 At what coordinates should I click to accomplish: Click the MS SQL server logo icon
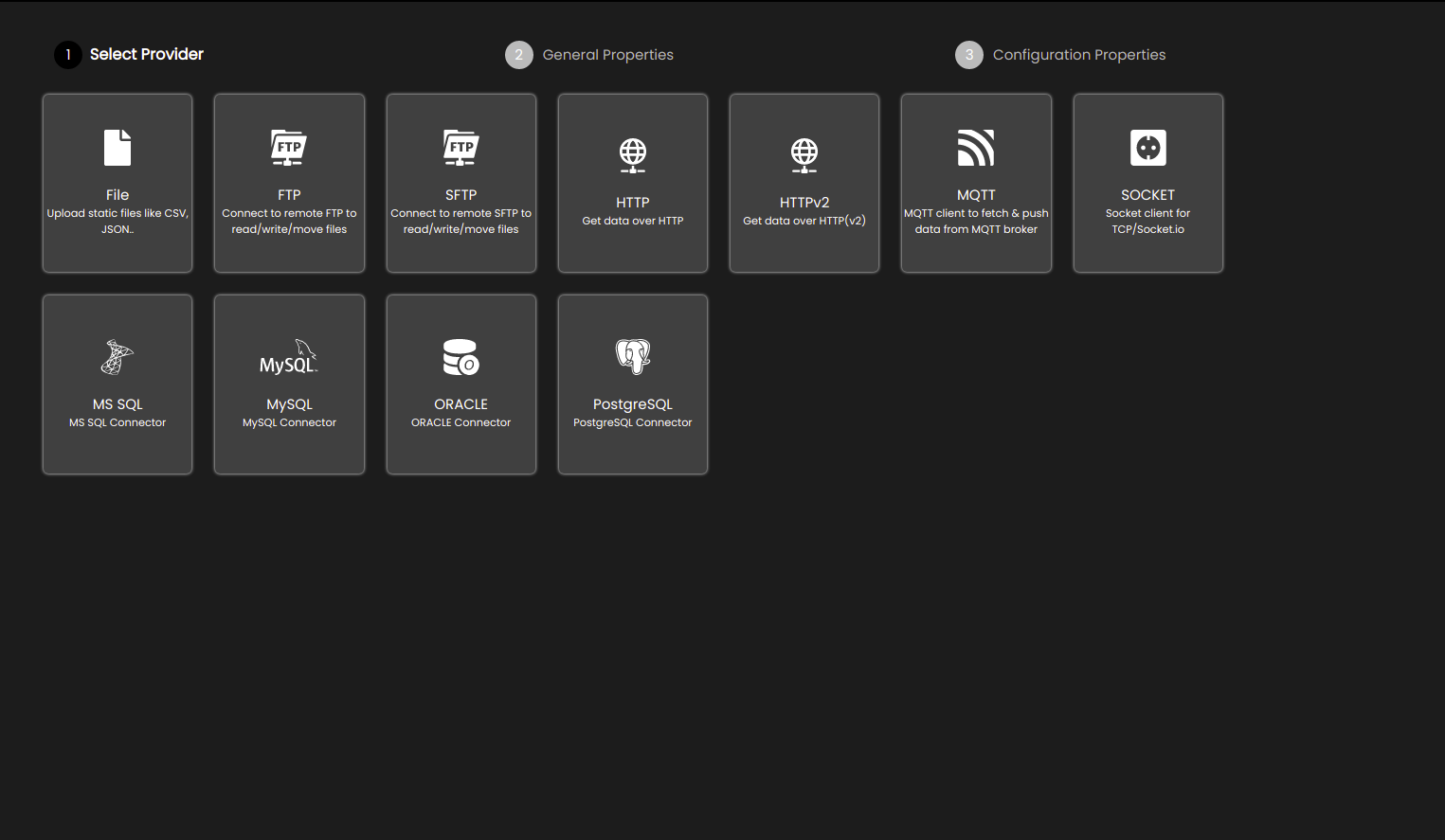tap(117, 357)
